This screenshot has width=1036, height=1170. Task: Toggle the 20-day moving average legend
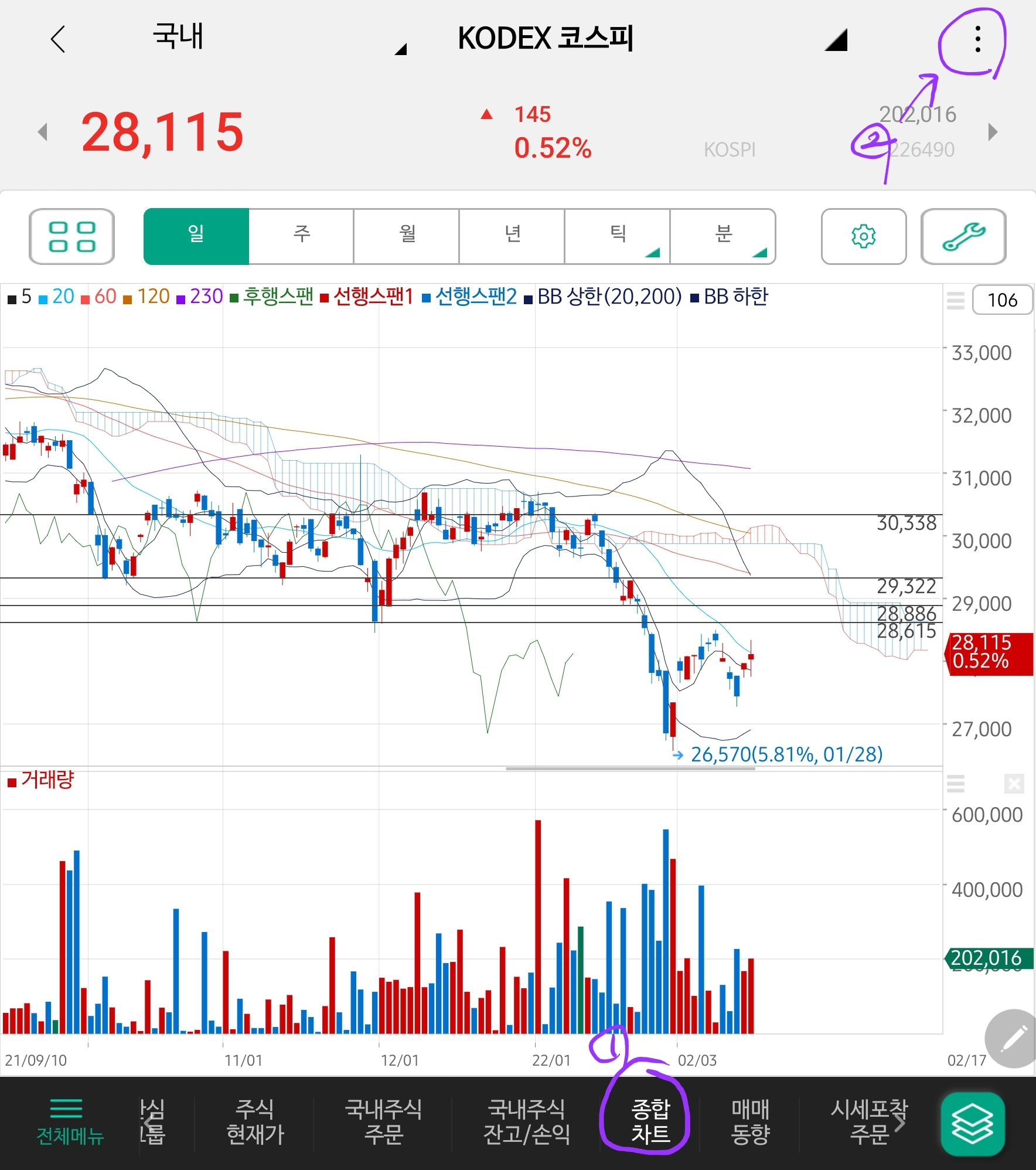56,297
